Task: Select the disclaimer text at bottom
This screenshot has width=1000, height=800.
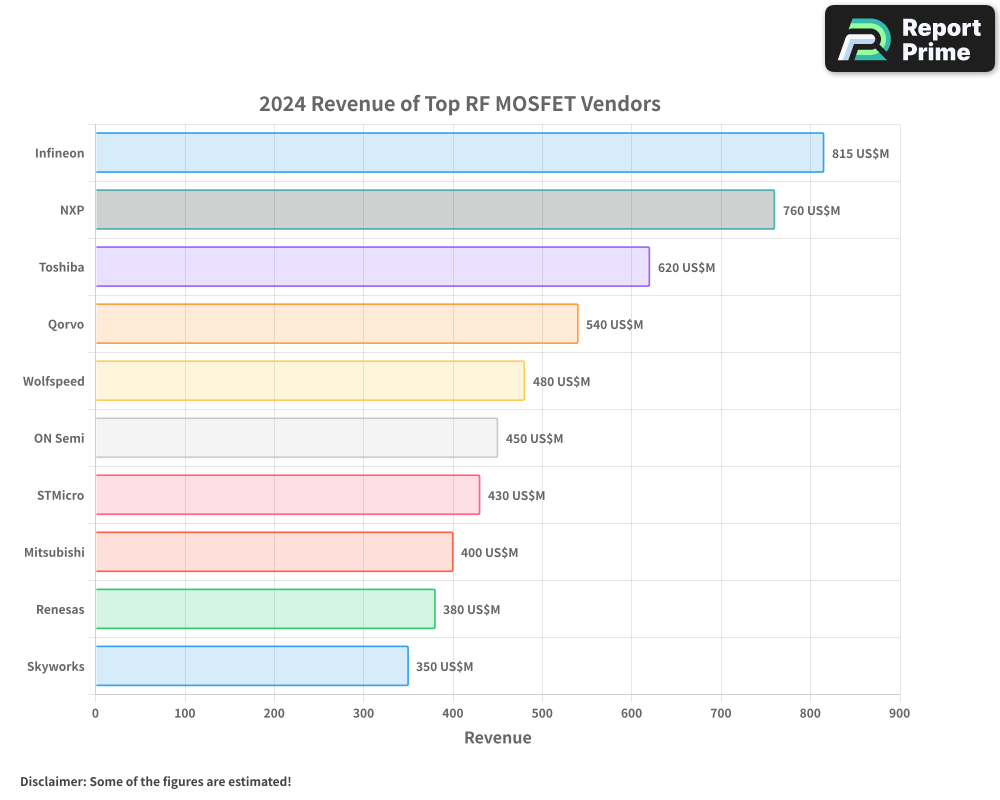Action: click(x=155, y=781)
